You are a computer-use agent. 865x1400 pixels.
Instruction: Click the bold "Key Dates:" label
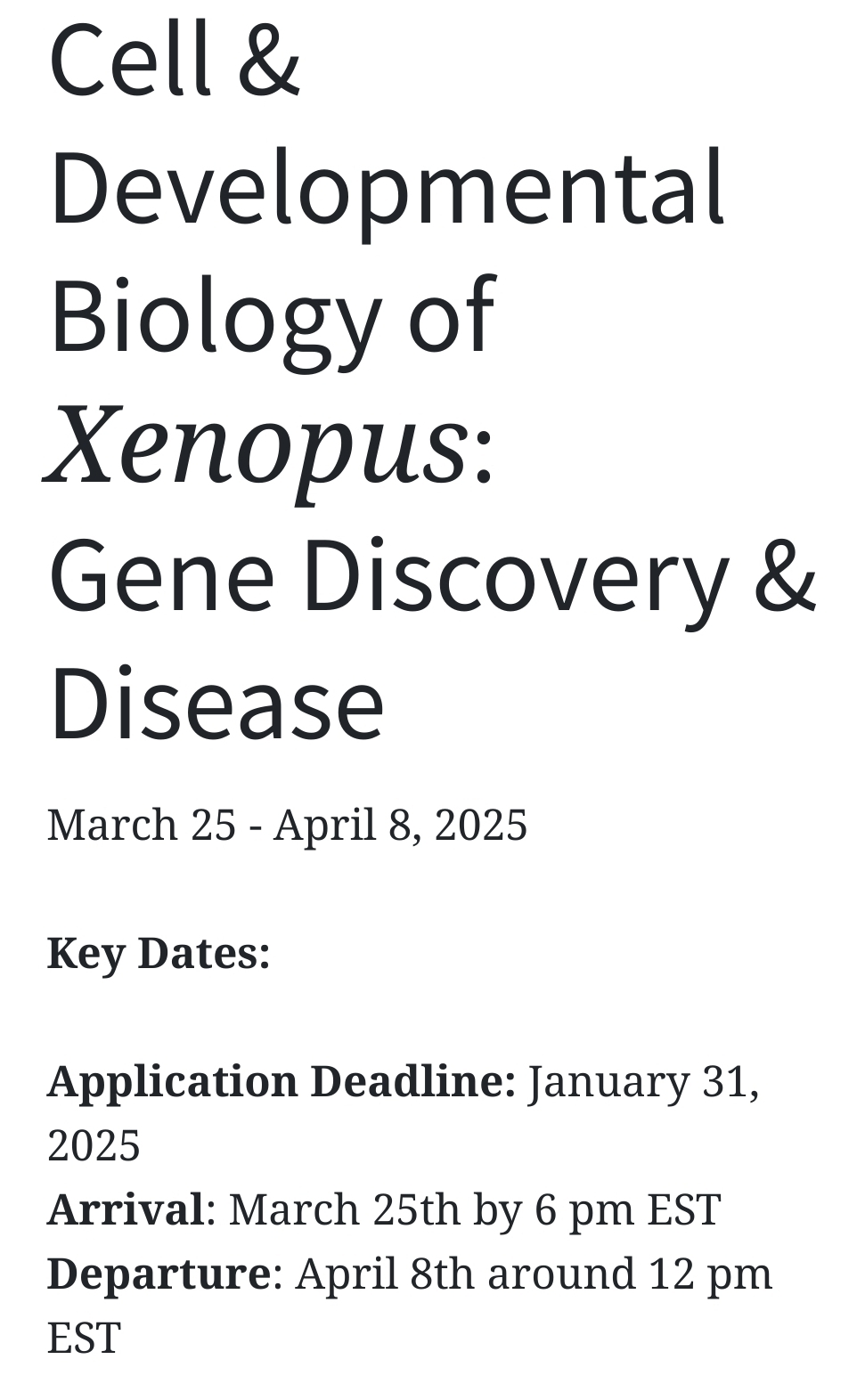pos(159,953)
